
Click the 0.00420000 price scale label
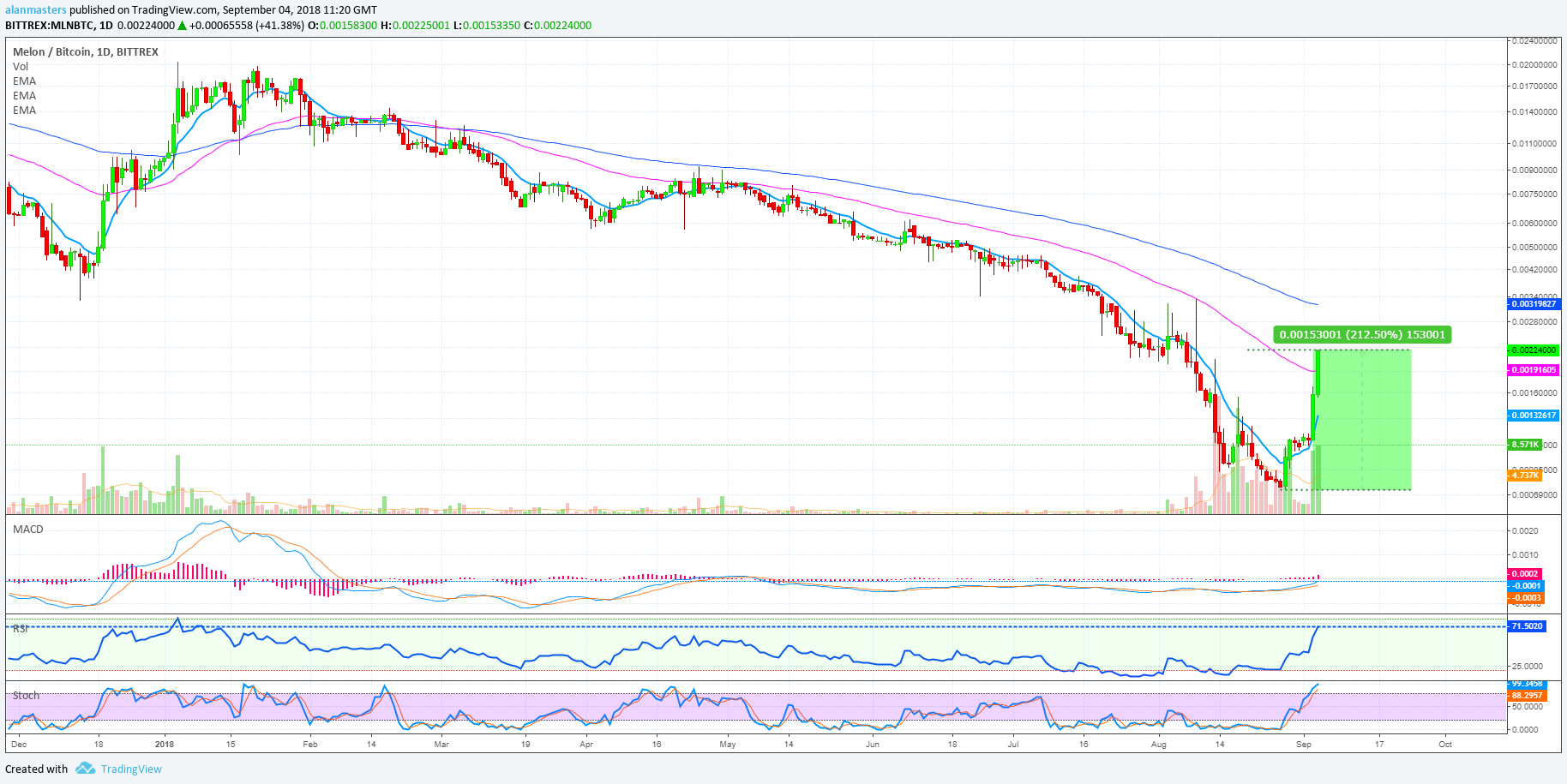tap(1534, 270)
